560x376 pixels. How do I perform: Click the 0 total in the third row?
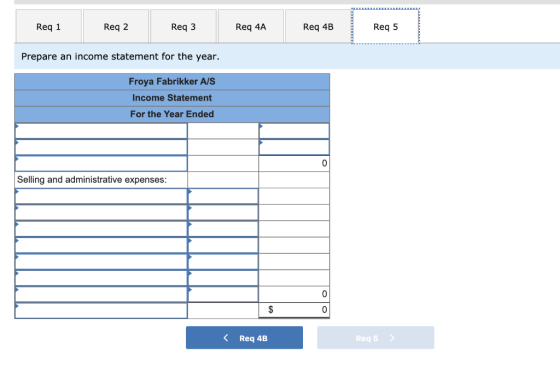pyautogui.click(x=294, y=164)
